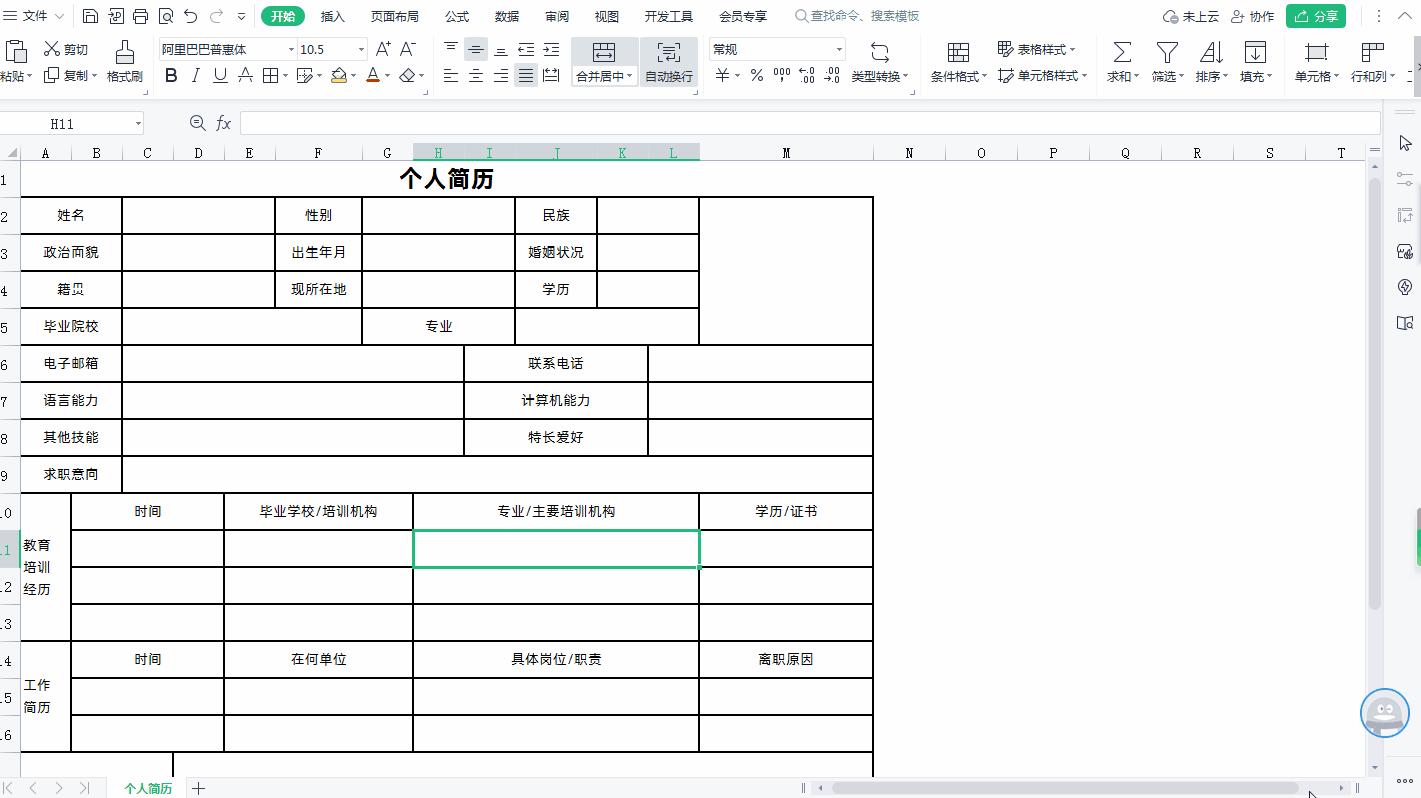Select the format painter (格式刷) tool

click(x=124, y=60)
